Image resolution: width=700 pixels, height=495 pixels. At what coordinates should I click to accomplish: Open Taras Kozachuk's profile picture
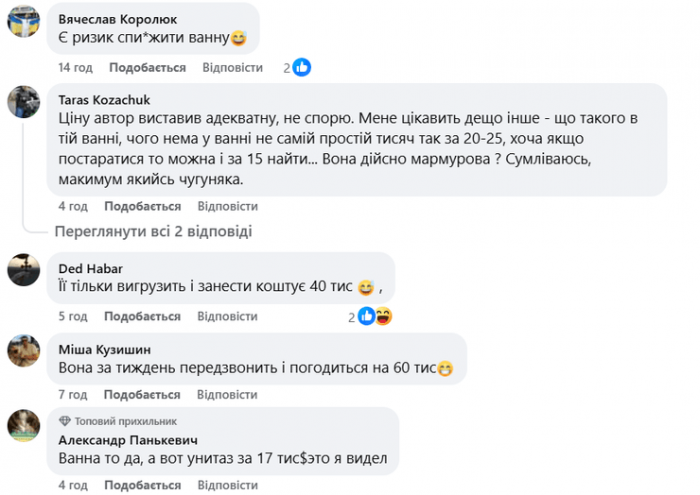(x=24, y=101)
